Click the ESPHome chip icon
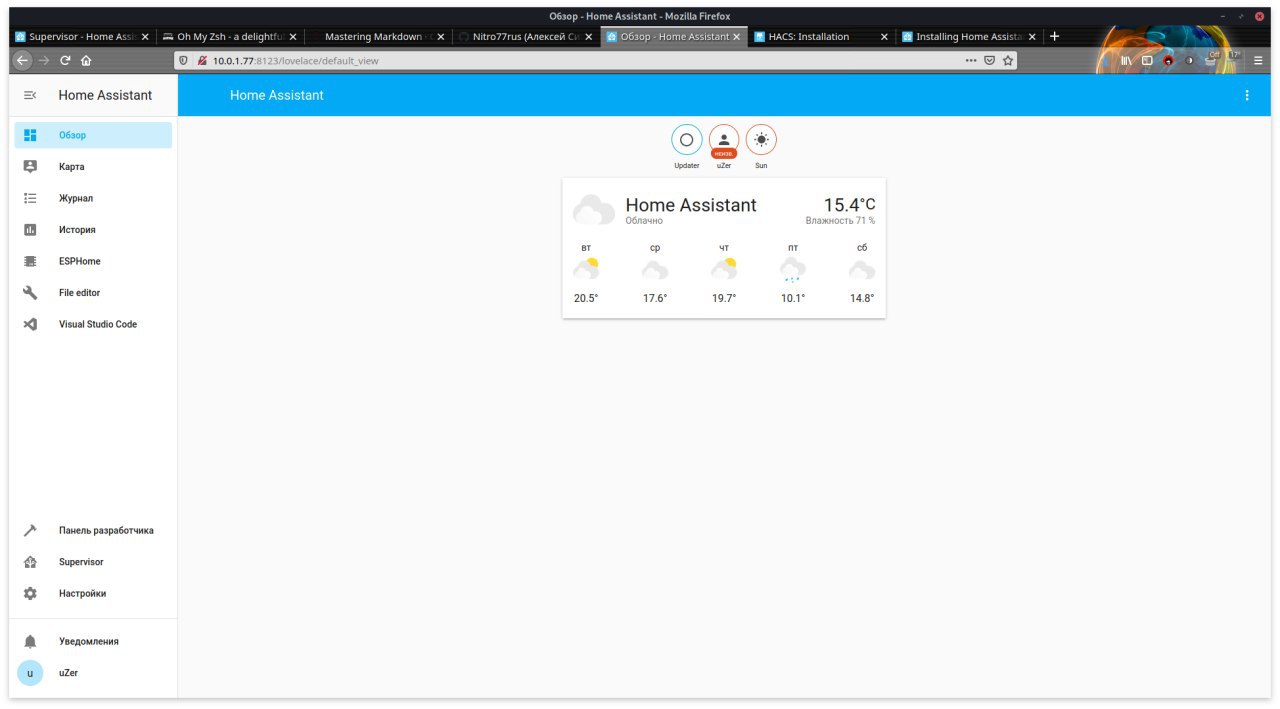The image size is (1280, 709). 30,261
